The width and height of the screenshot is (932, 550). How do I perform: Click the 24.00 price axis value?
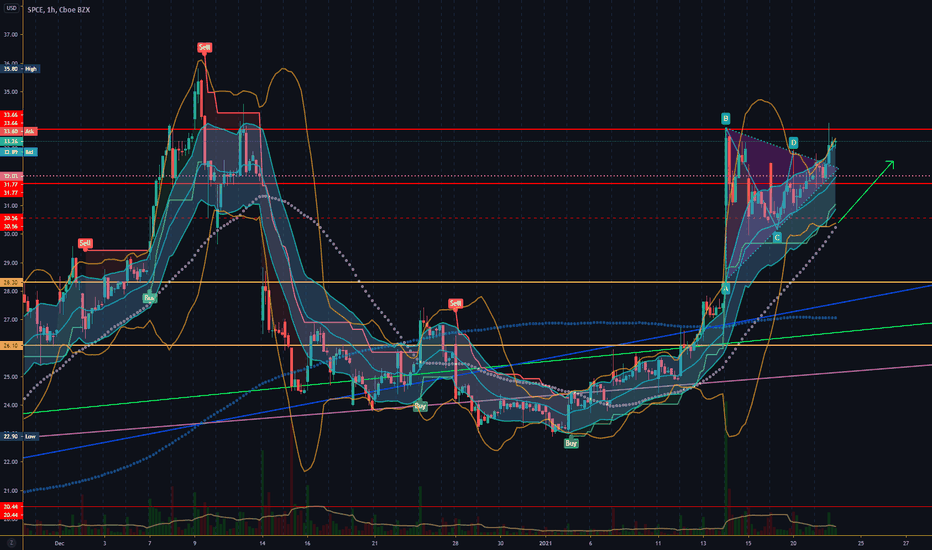click(11, 406)
